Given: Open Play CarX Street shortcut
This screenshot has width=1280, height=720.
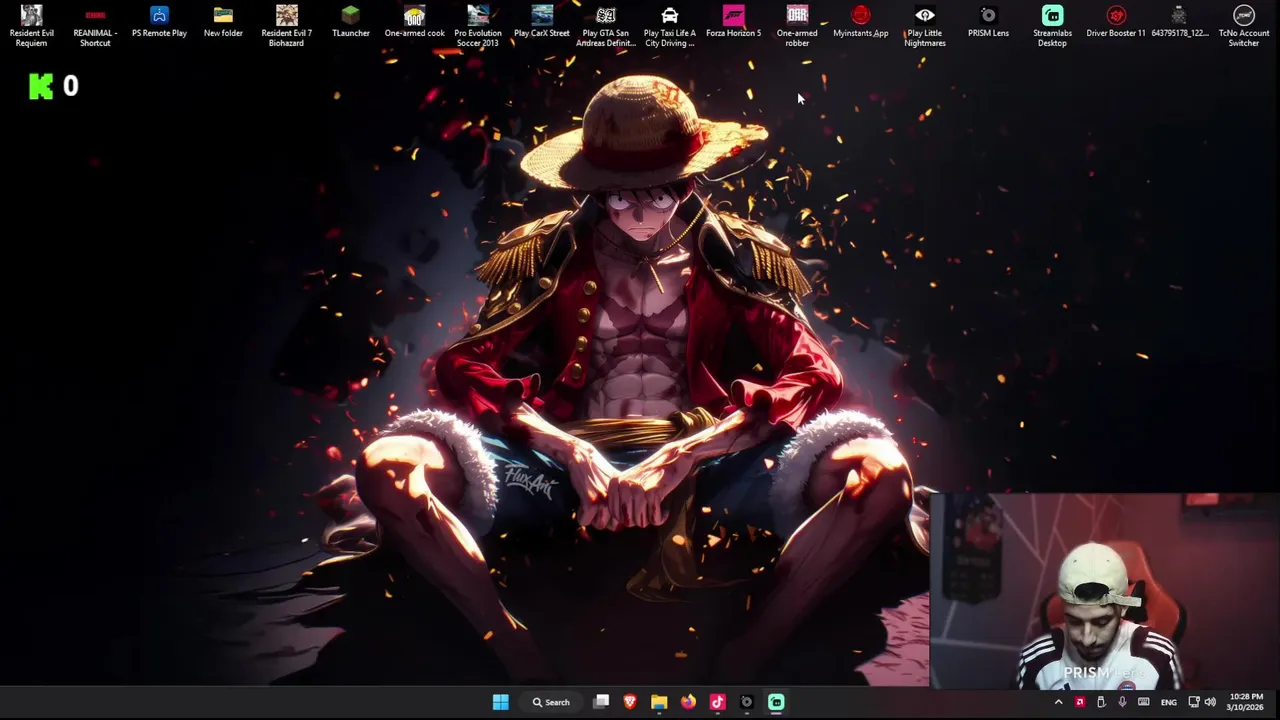Looking at the screenshot, I should [542, 21].
